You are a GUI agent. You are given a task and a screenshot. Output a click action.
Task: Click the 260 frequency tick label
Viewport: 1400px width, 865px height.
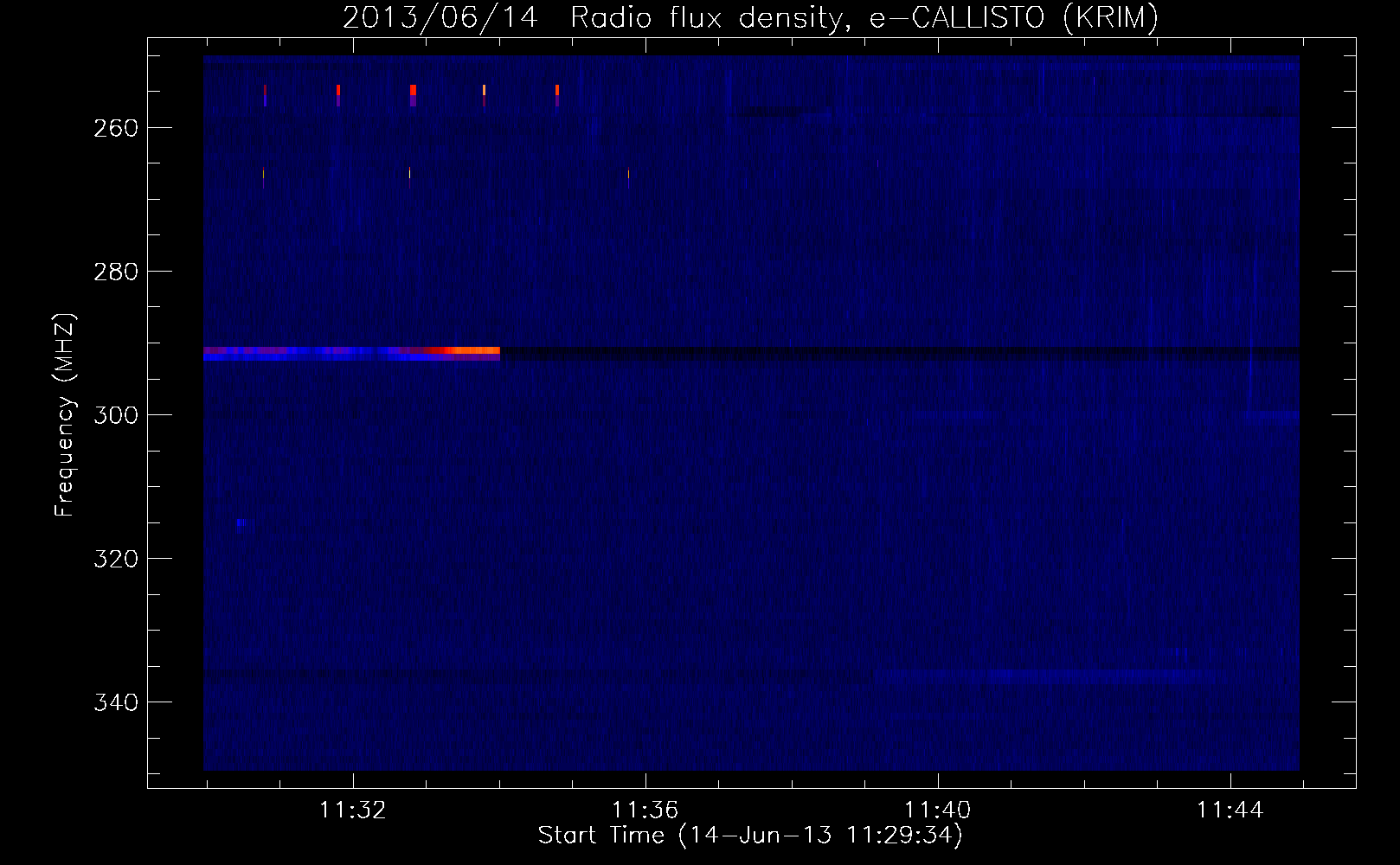click(116, 128)
